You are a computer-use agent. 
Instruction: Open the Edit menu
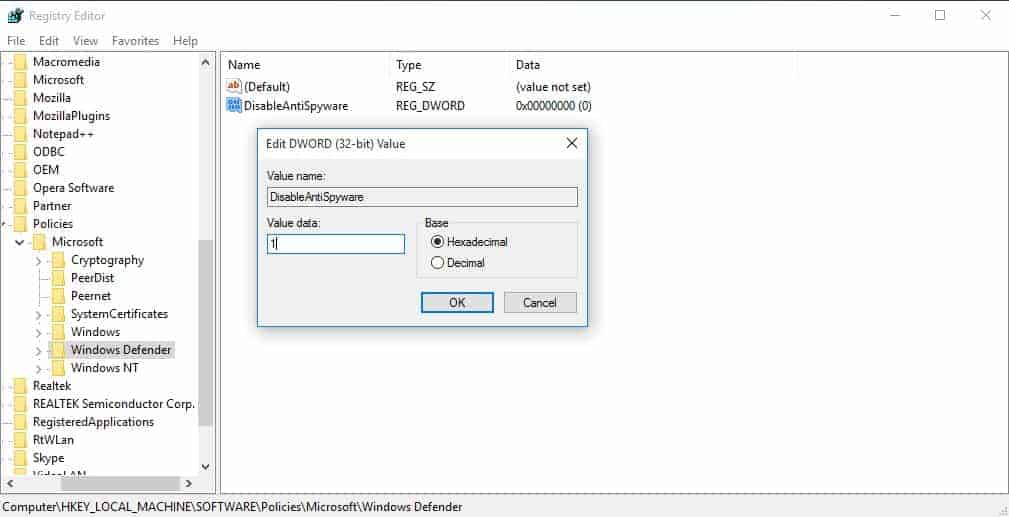point(49,41)
